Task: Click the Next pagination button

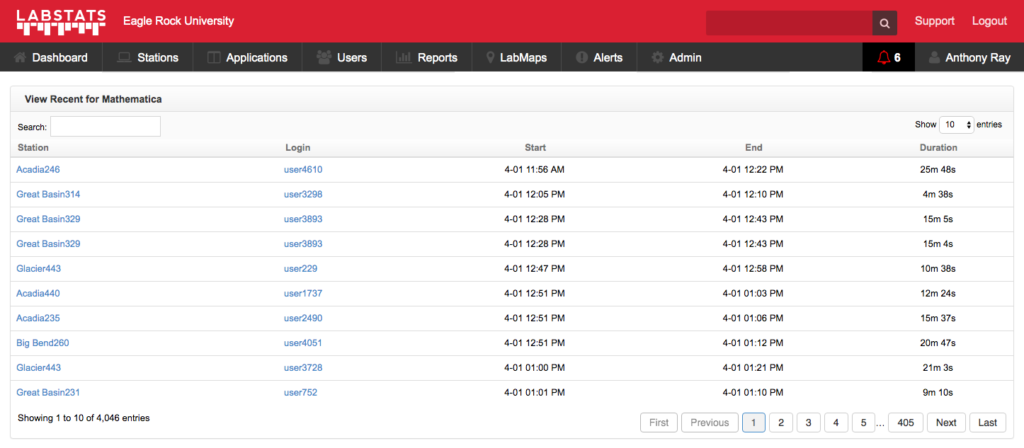Action: coord(946,423)
